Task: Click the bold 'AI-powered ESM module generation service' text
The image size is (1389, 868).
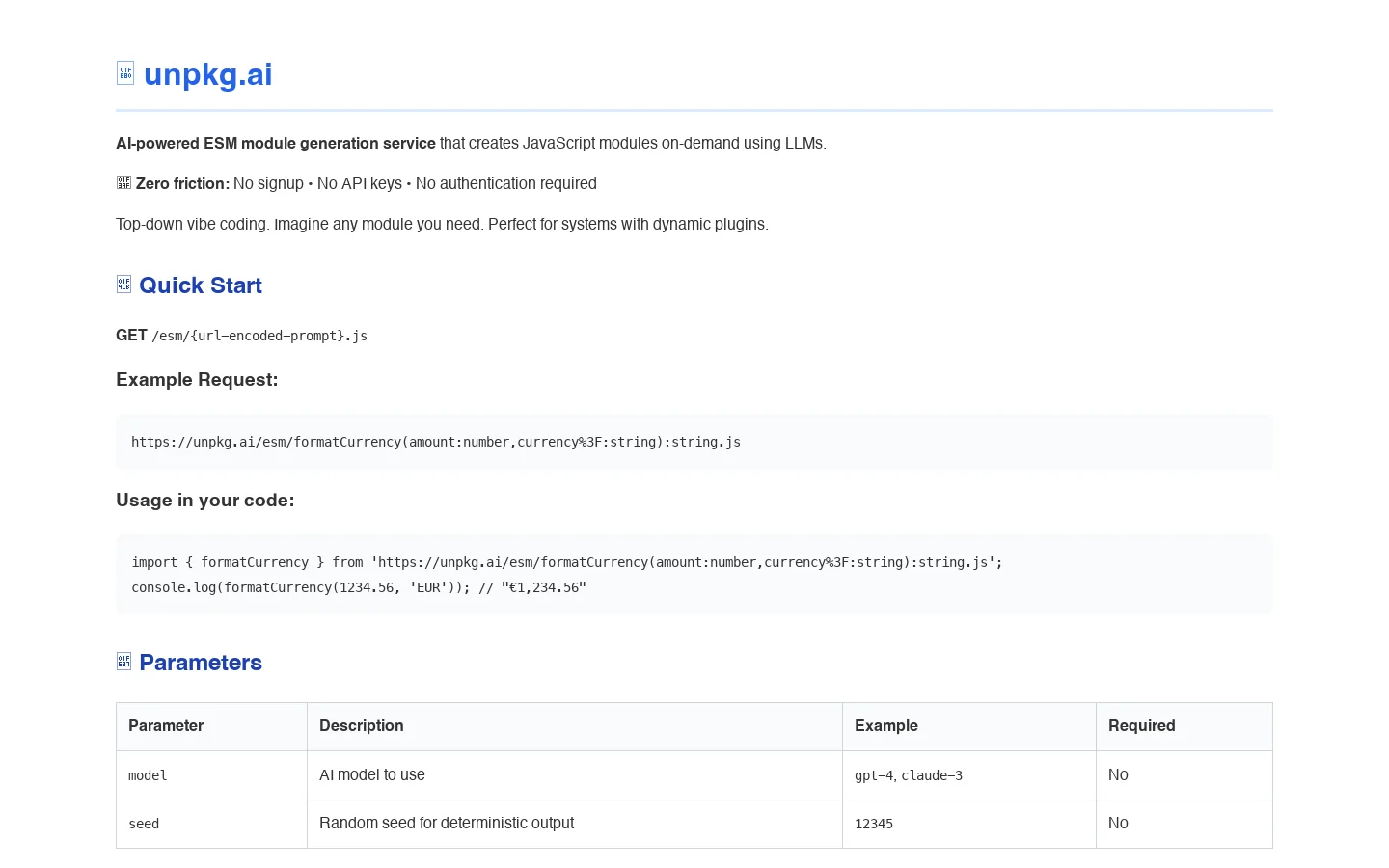Action: (x=276, y=143)
